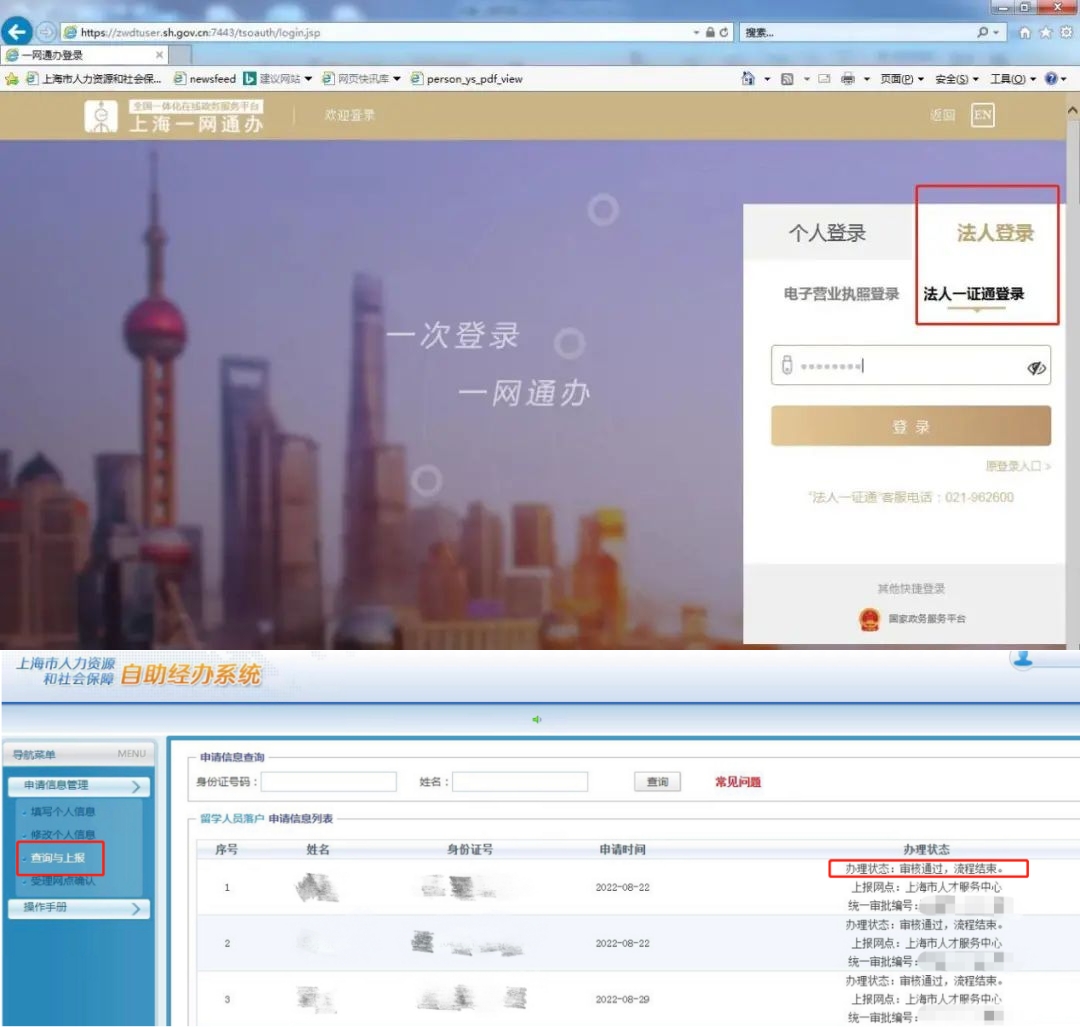1080x1027 pixels.
Task: Expand the 操作手册 menu section
Action: point(79,908)
